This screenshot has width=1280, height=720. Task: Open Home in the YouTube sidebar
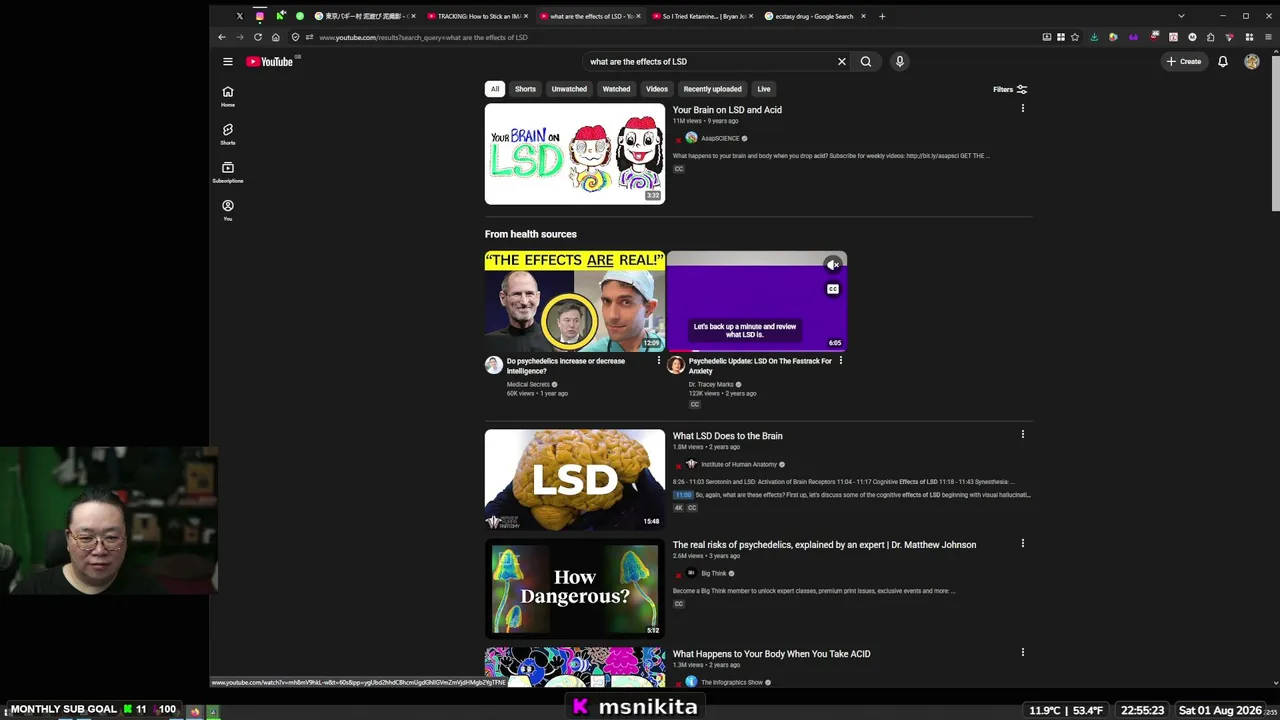pos(228,96)
